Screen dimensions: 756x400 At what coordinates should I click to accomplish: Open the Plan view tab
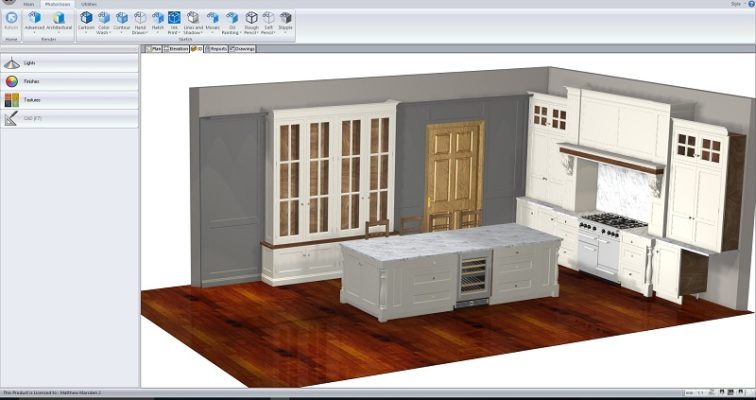point(153,49)
